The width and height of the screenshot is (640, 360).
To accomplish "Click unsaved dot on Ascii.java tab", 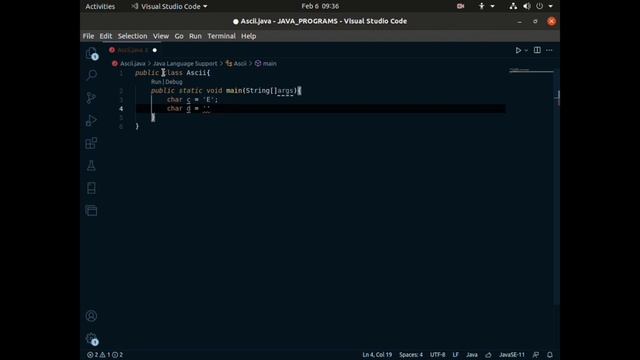I will pyautogui.click(x=155, y=50).
